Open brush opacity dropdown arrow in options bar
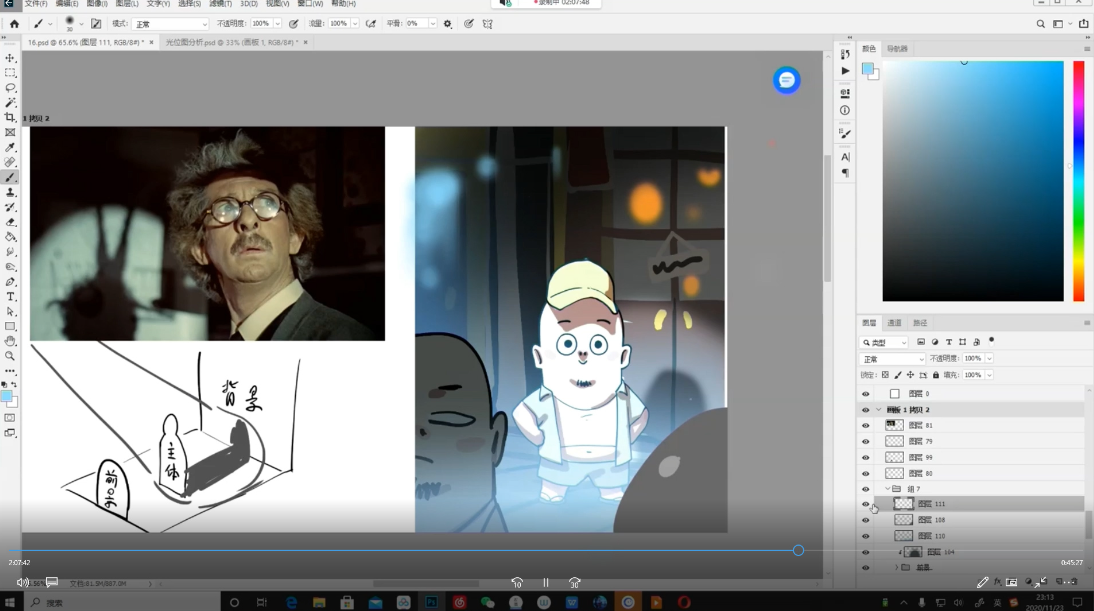 click(278, 24)
